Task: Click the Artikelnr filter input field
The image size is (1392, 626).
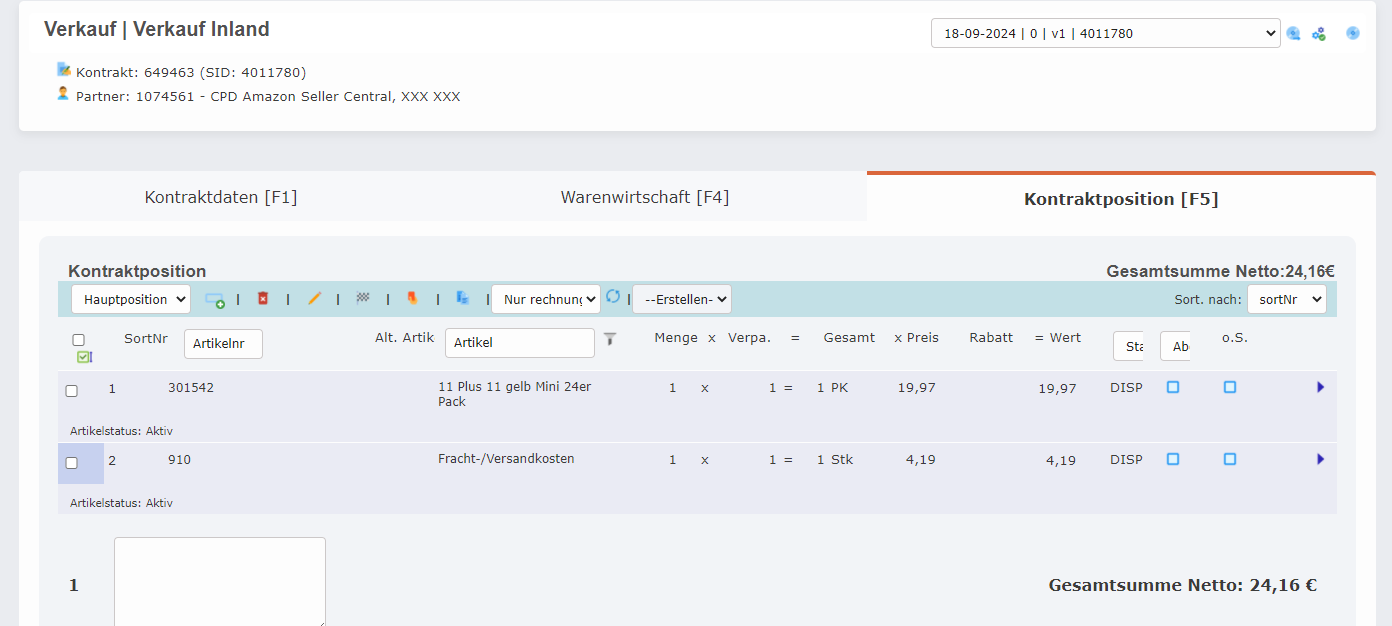Action: 223,344
